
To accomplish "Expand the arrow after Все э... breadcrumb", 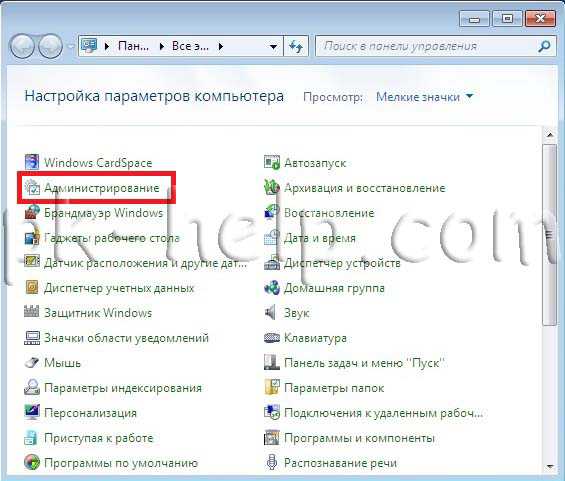I will [x=221, y=46].
